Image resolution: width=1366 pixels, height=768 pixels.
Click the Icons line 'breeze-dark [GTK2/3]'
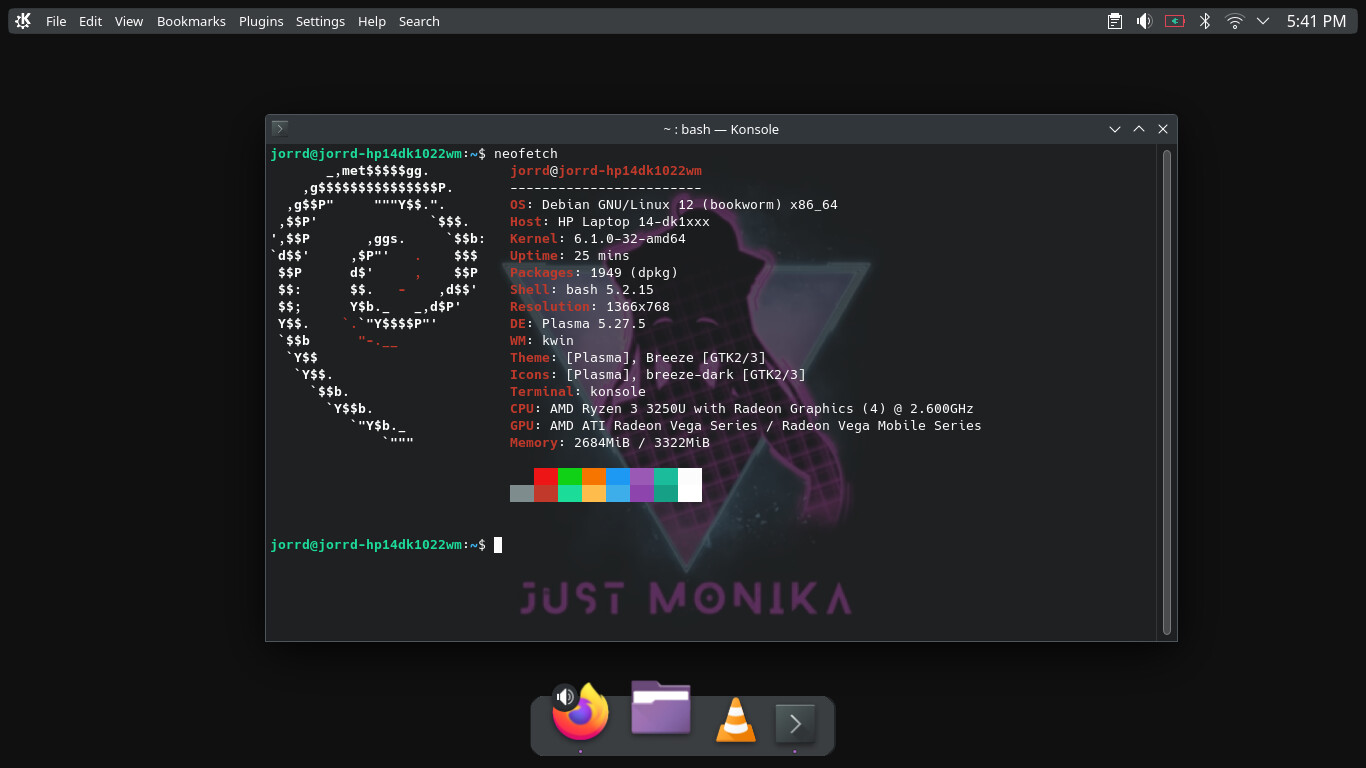click(x=726, y=375)
